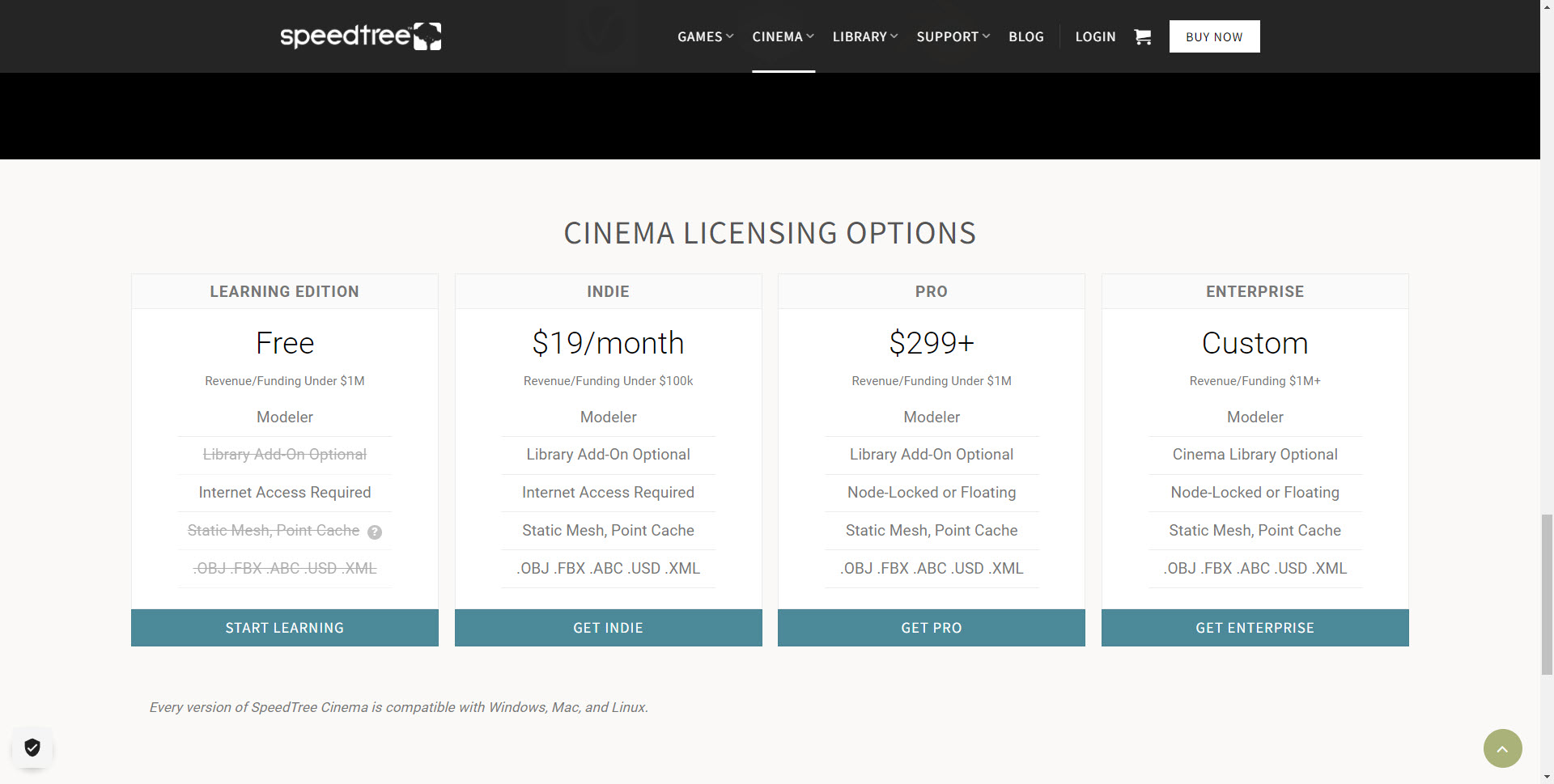Click the shield privacy badge icon
This screenshot has height=784, width=1554.
click(32, 747)
